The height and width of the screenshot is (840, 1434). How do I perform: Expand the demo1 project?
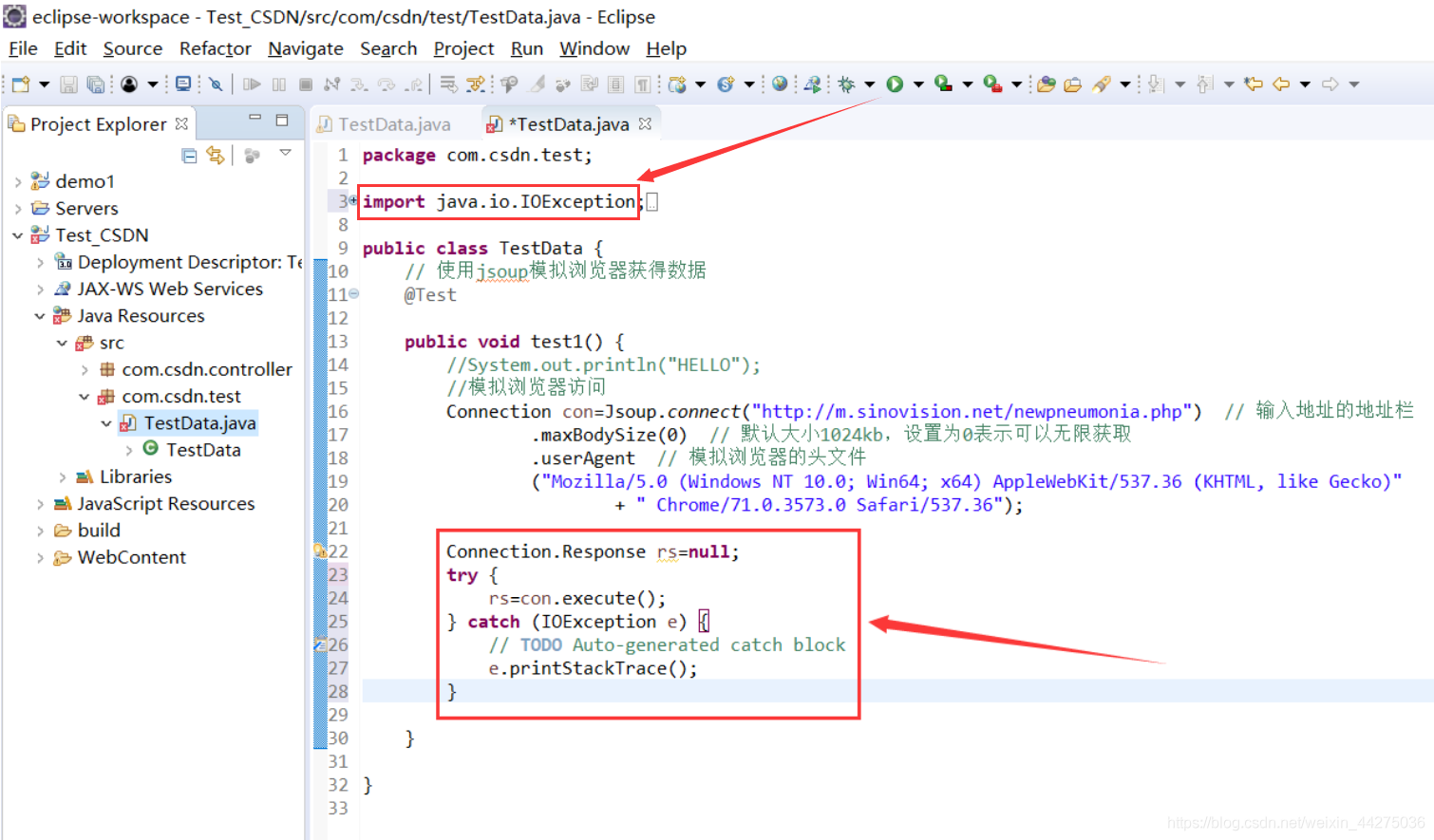pyautogui.click(x=18, y=181)
